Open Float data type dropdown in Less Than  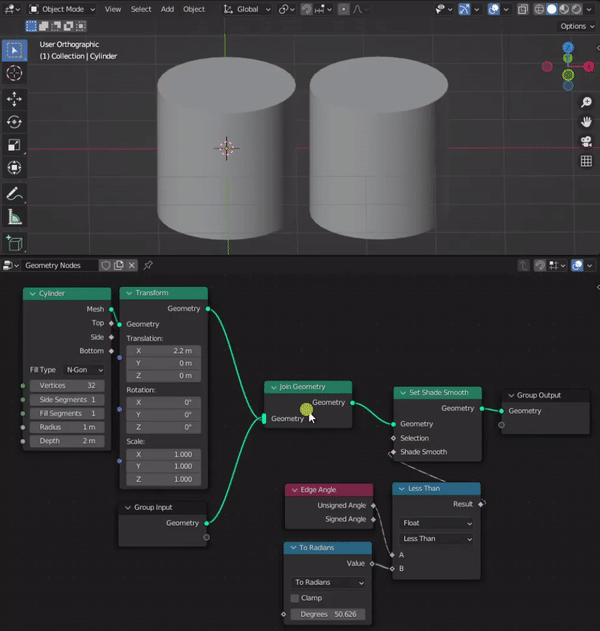[437, 523]
